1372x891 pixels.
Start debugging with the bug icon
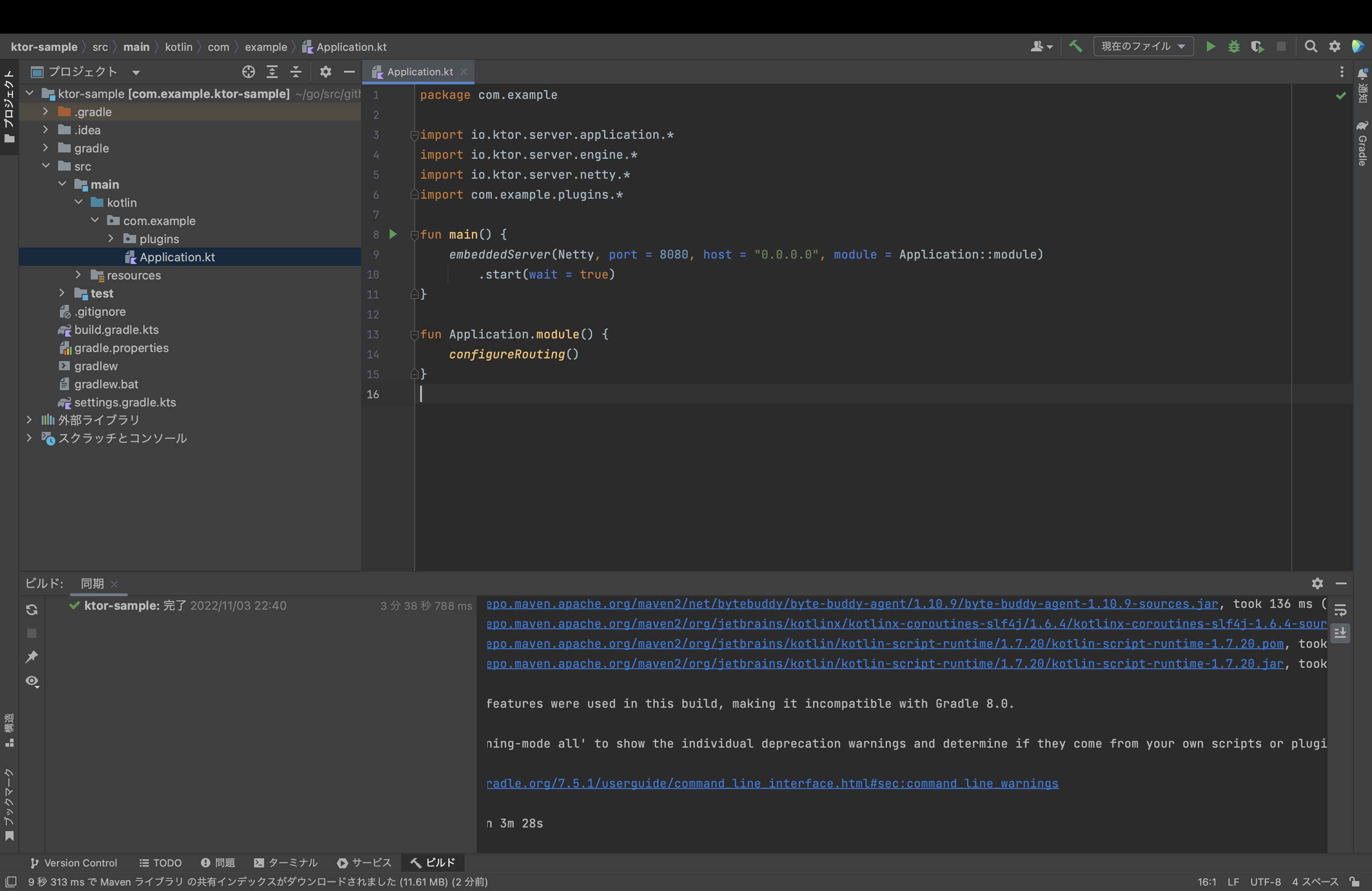click(x=1234, y=47)
